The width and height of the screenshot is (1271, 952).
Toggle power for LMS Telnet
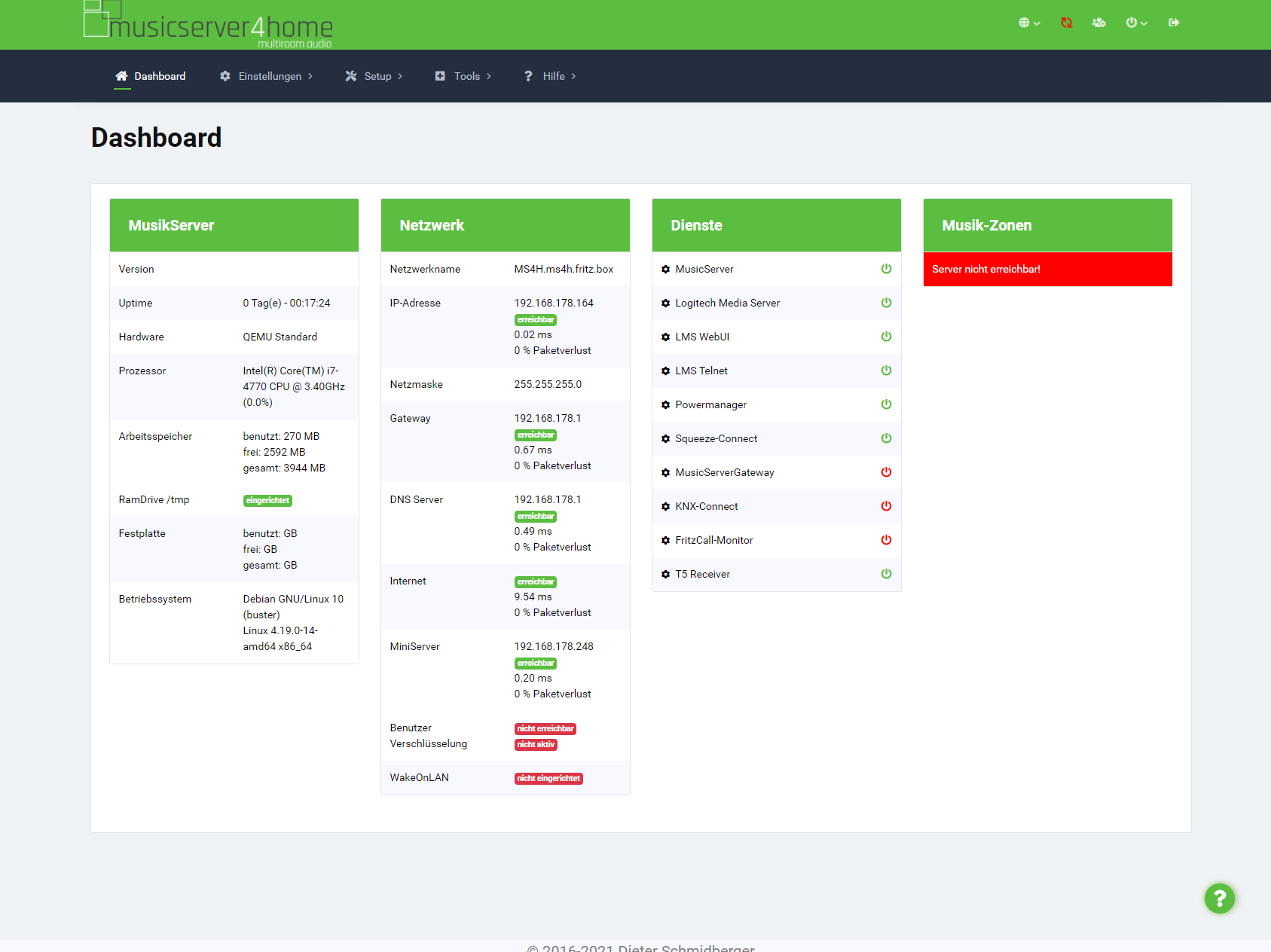(886, 371)
